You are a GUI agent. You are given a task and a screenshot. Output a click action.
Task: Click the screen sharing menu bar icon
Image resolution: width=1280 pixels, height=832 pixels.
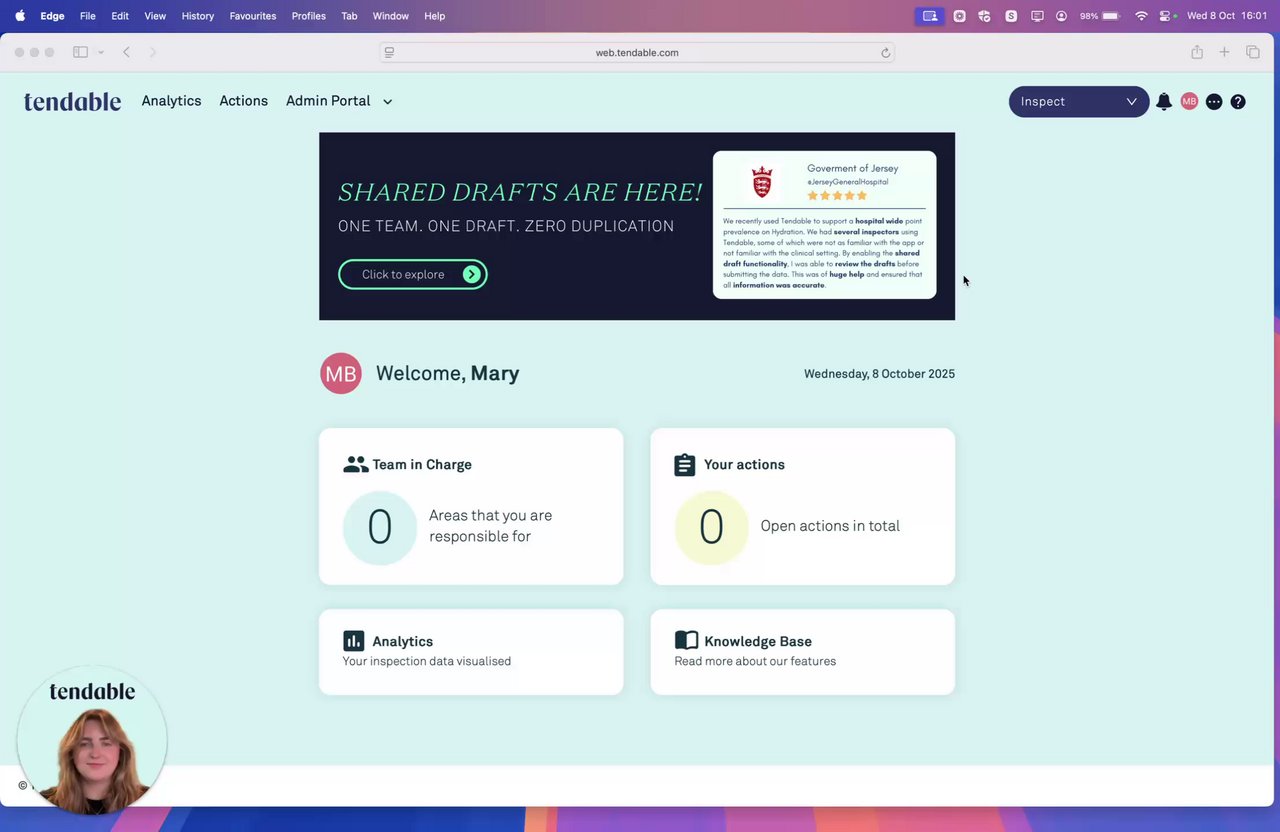click(930, 16)
